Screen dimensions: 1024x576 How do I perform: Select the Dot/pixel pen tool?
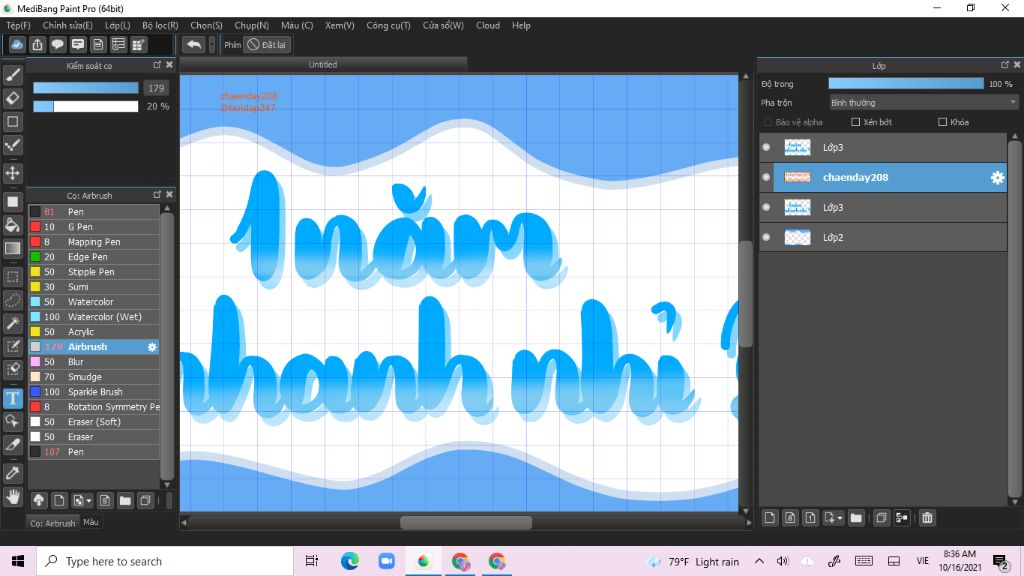pyautogui.click(x=12, y=145)
